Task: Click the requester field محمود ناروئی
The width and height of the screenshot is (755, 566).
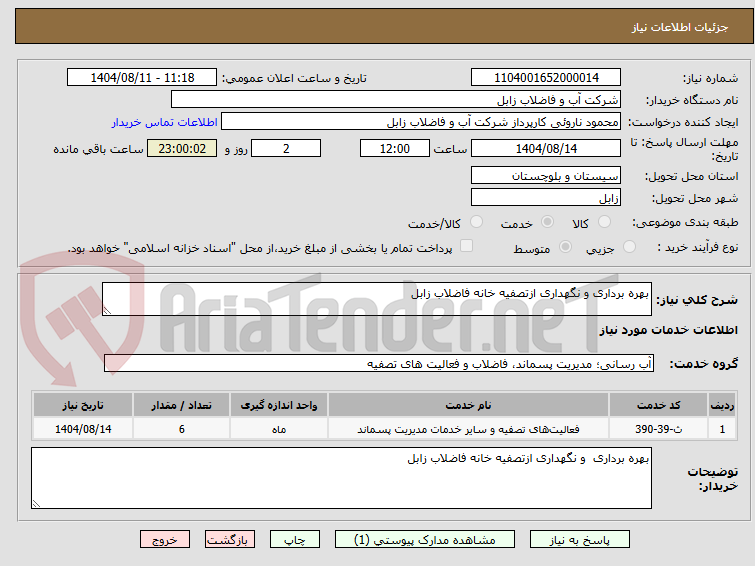Action: coord(421,122)
